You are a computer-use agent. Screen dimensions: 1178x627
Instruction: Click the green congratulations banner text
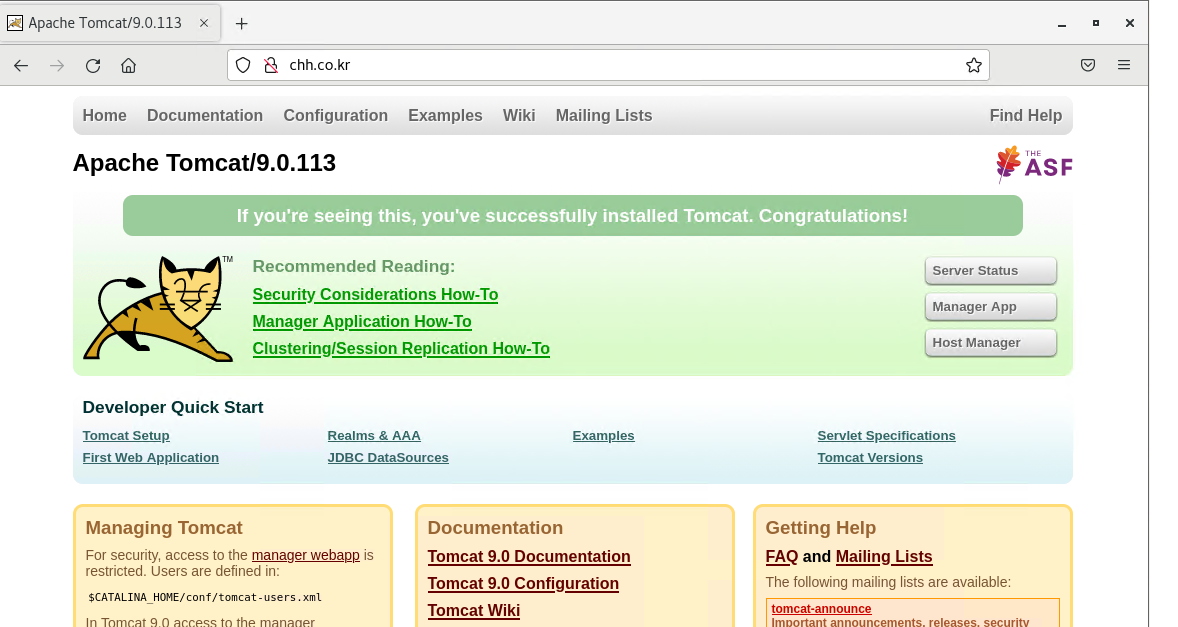point(572,216)
